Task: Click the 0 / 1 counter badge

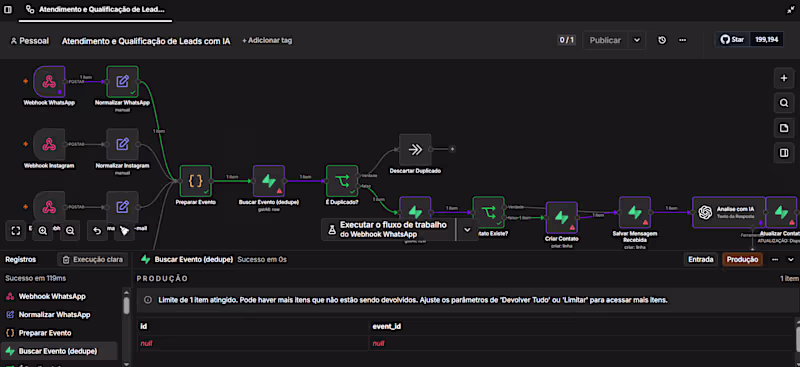Action: pos(566,40)
